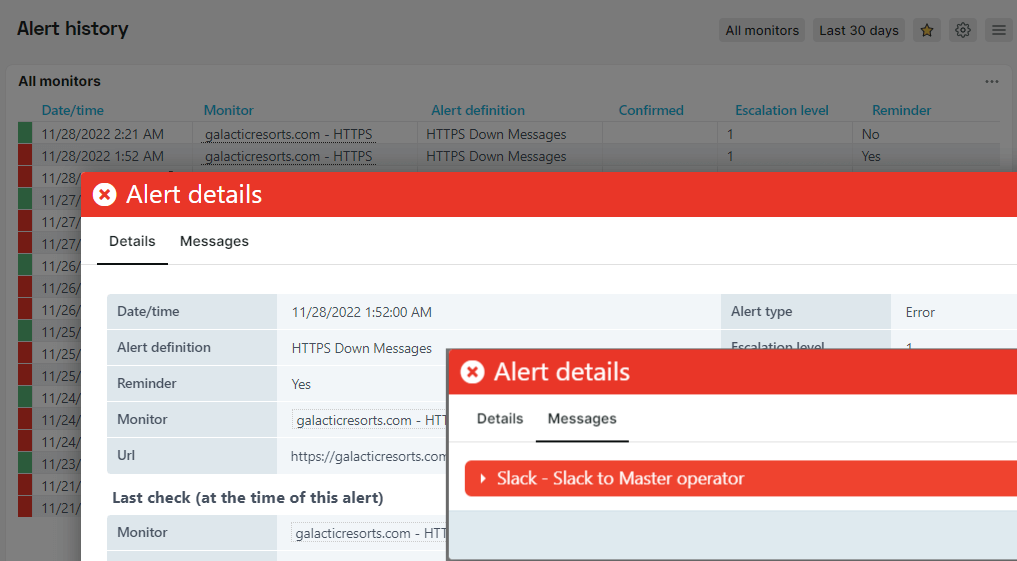This screenshot has height=561, width=1017.
Task: Click the Reminder value Yes in second table row
Action: click(x=871, y=156)
